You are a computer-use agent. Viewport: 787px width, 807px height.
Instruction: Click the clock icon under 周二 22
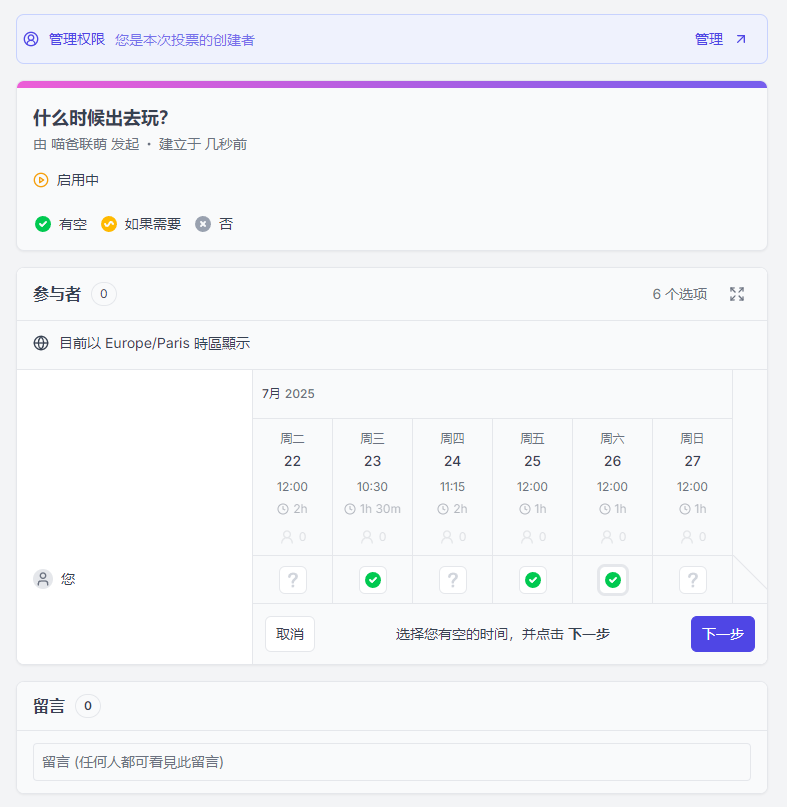[283, 509]
